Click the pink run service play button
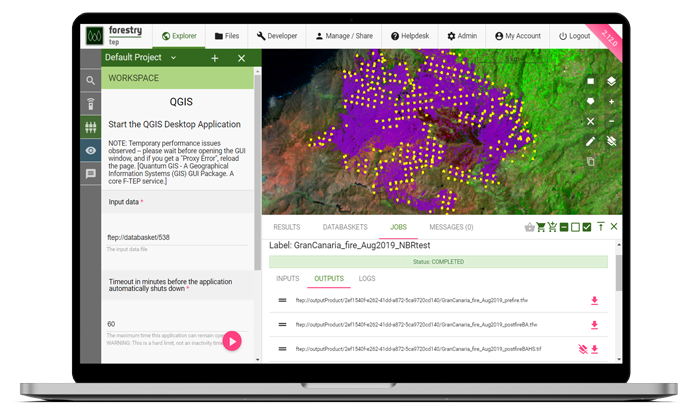Image resolution: width=700 pixels, height=417 pixels. [x=231, y=341]
